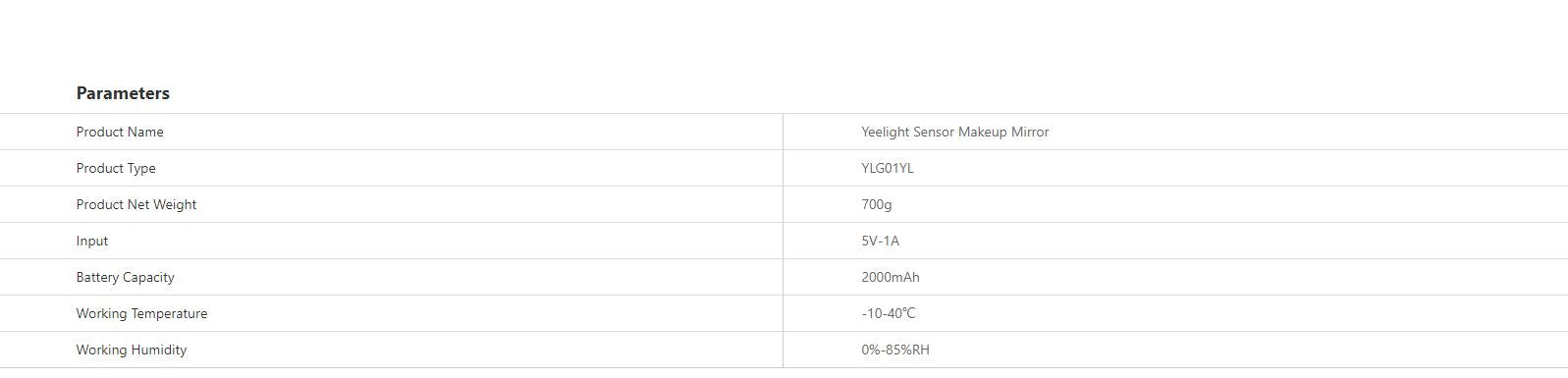Click the Yeelight Sensor Makeup Mirror value
This screenshot has width=1568, height=378.
click(x=955, y=132)
